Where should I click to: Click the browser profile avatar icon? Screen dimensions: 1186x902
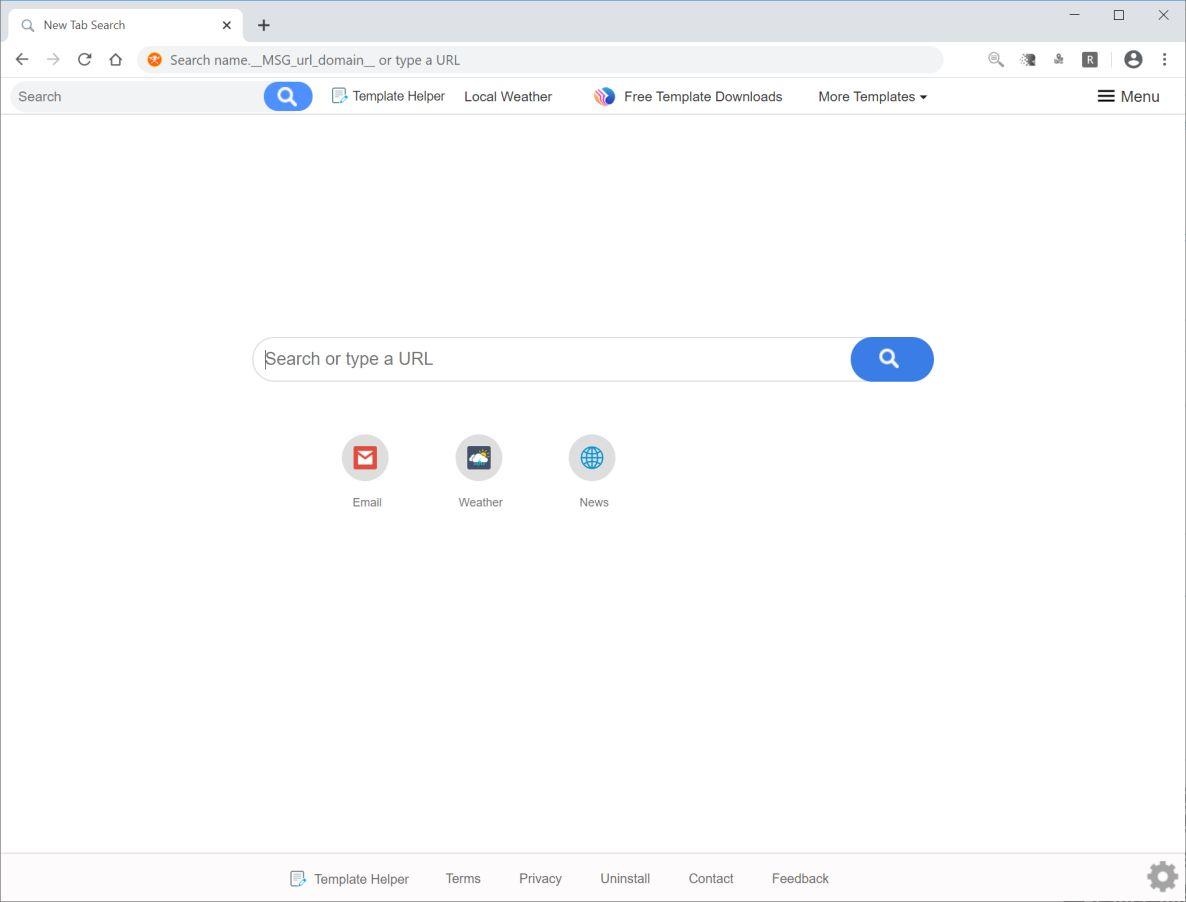click(1133, 59)
